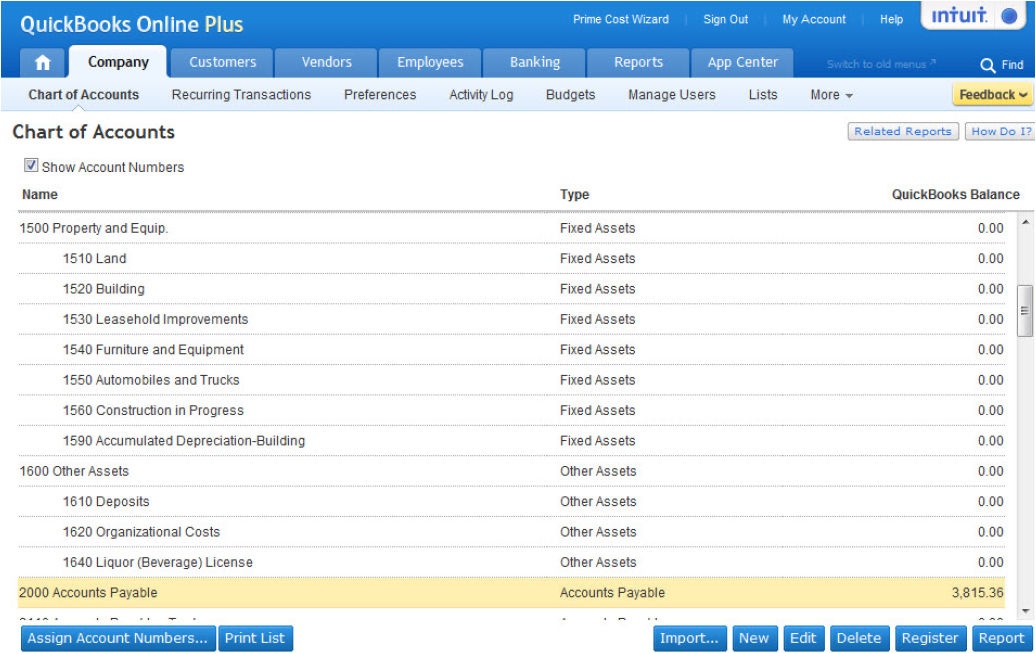This screenshot has width=1036, height=653.
Task: Select 1590 Accumulated Depreciation-Building account
Action: pyautogui.click(x=511, y=441)
